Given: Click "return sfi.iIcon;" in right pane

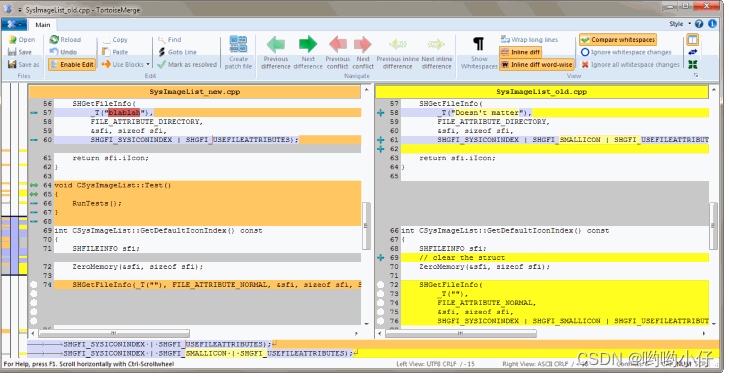Looking at the screenshot, I should pyautogui.click(x=457, y=158).
